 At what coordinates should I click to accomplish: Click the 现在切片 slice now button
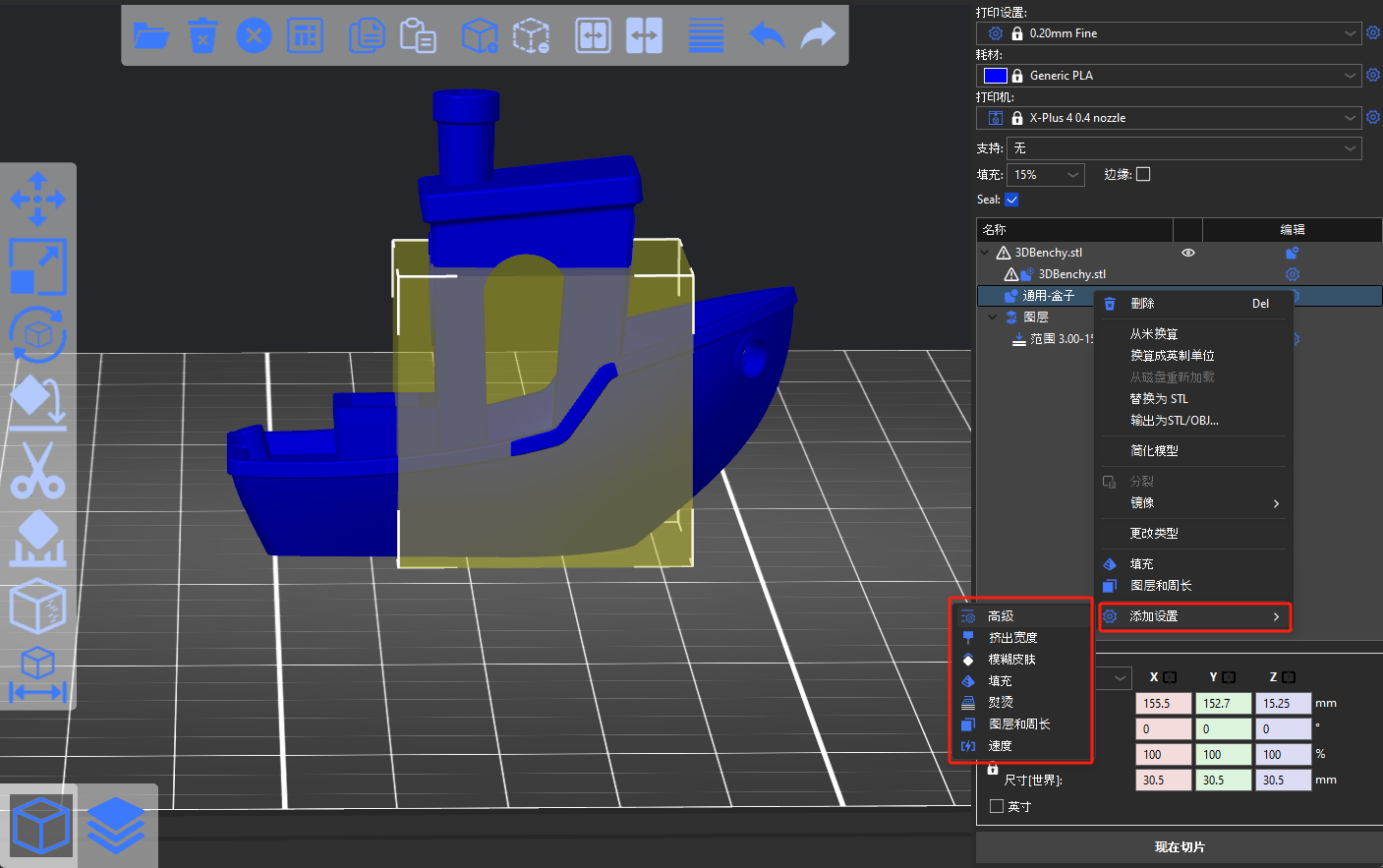pyautogui.click(x=1179, y=847)
